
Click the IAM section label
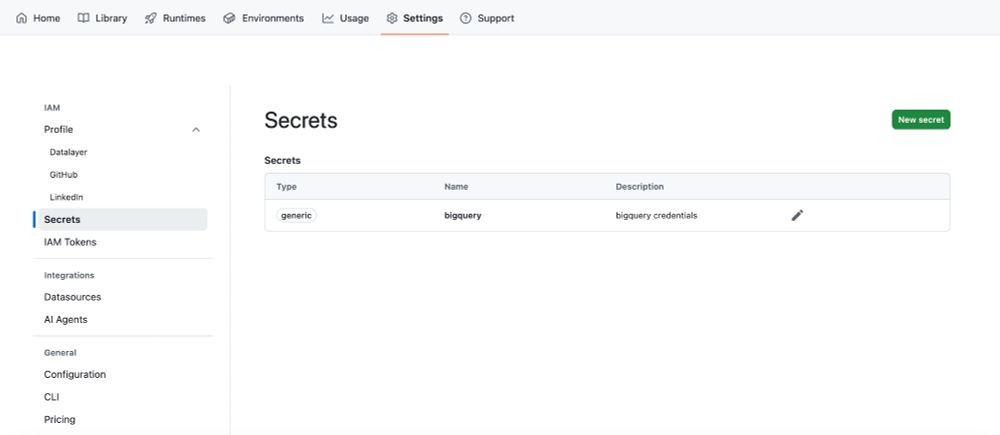point(52,108)
